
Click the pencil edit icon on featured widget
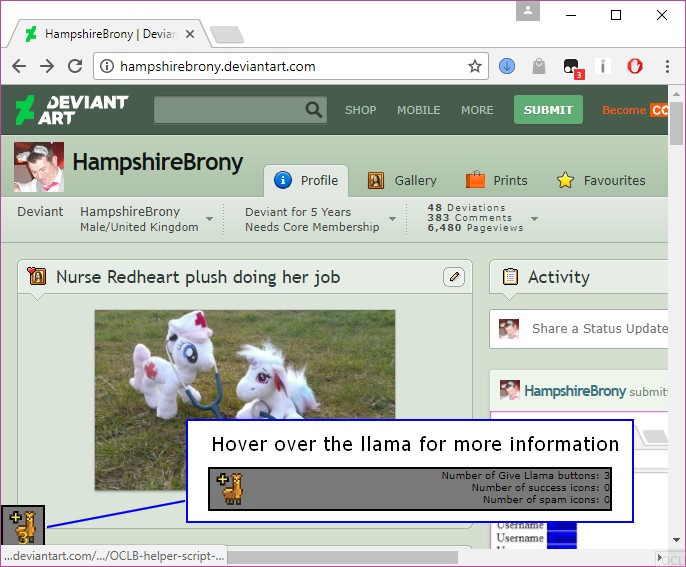[454, 277]
